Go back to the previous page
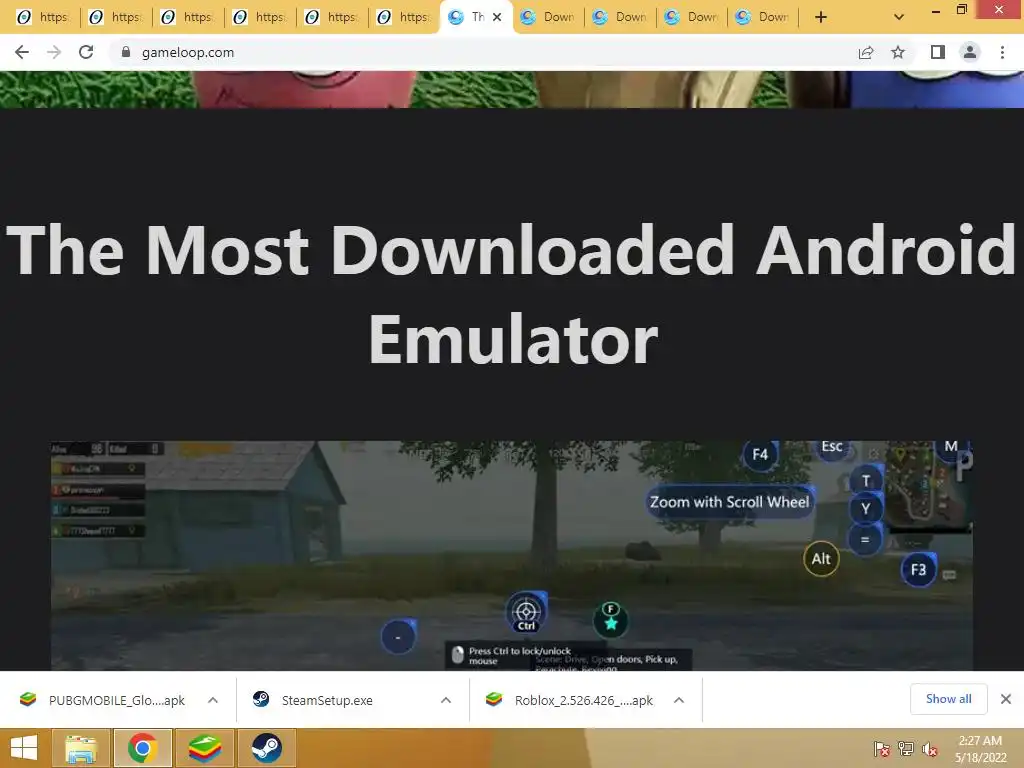 (x=22, y=52)
